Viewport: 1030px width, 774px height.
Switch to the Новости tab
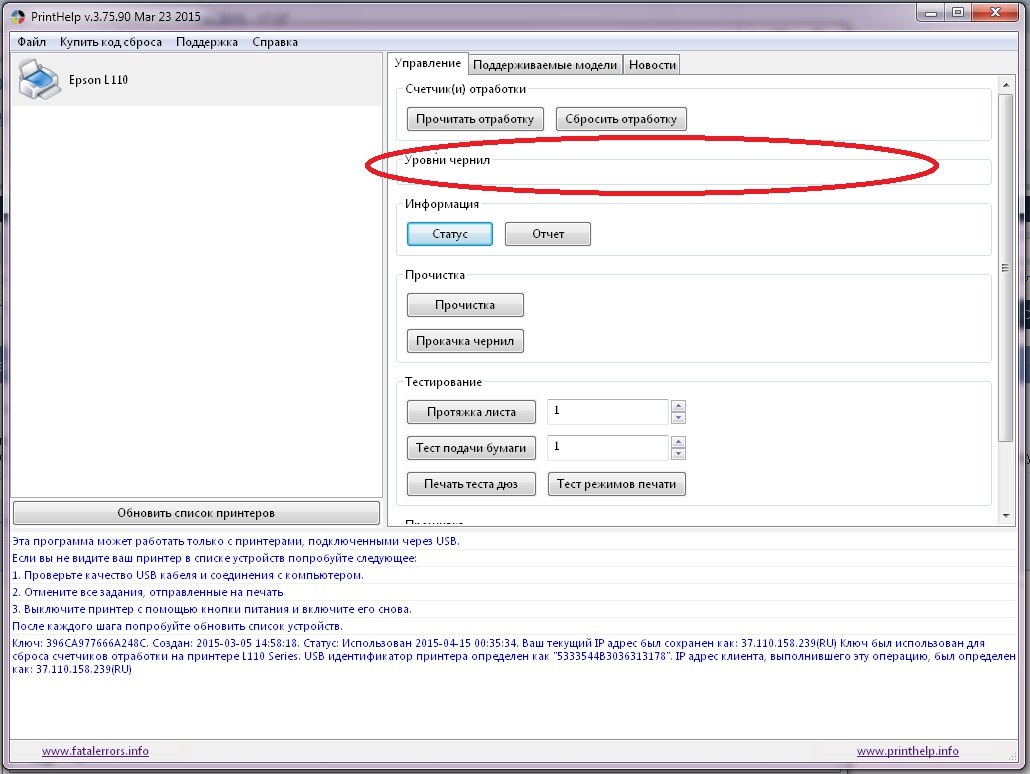coord(652,64)
